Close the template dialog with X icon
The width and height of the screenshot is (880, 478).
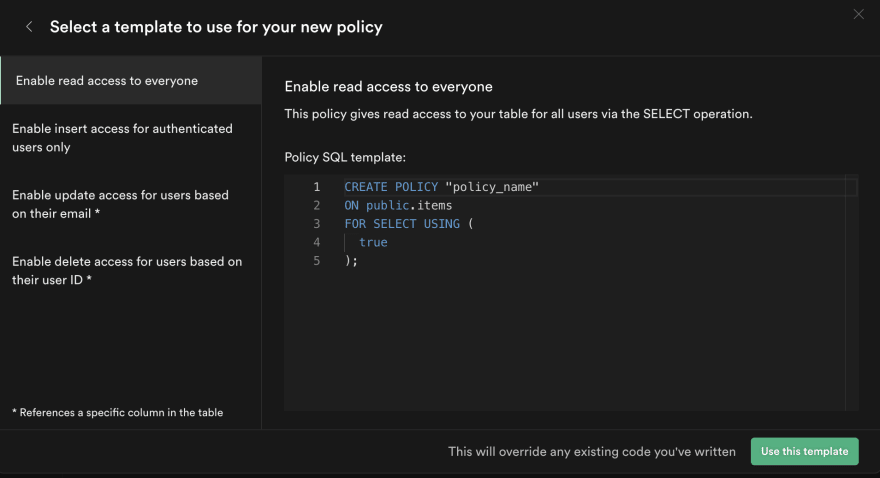coord(858,14)
